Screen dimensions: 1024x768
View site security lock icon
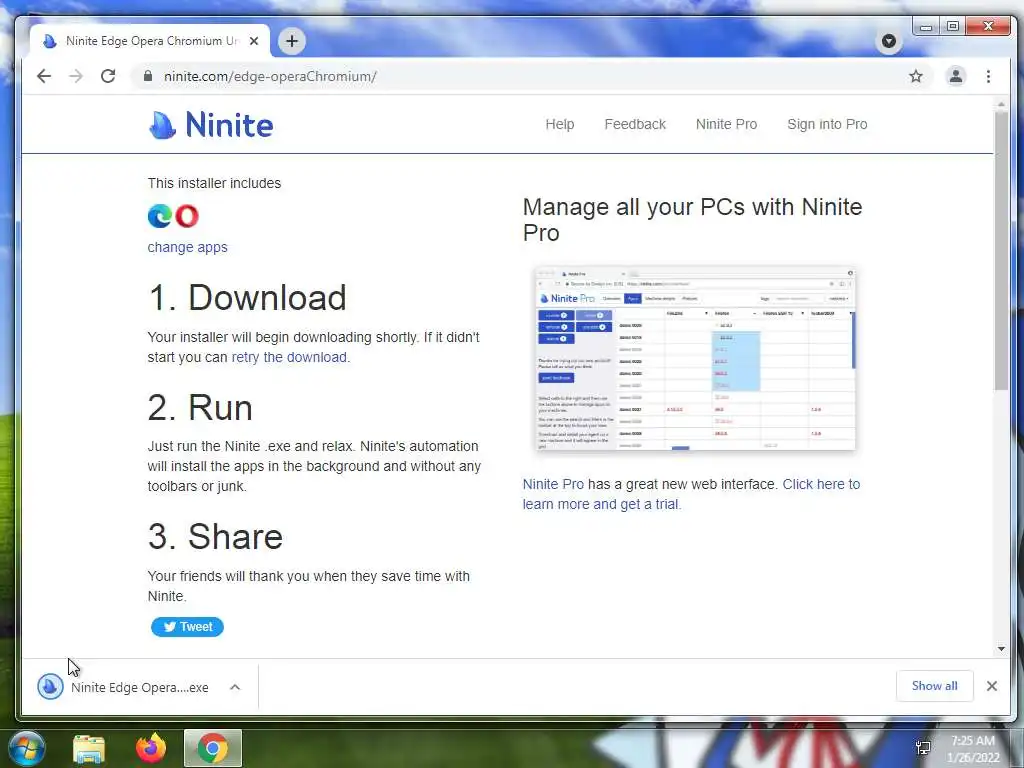point(148,76)
